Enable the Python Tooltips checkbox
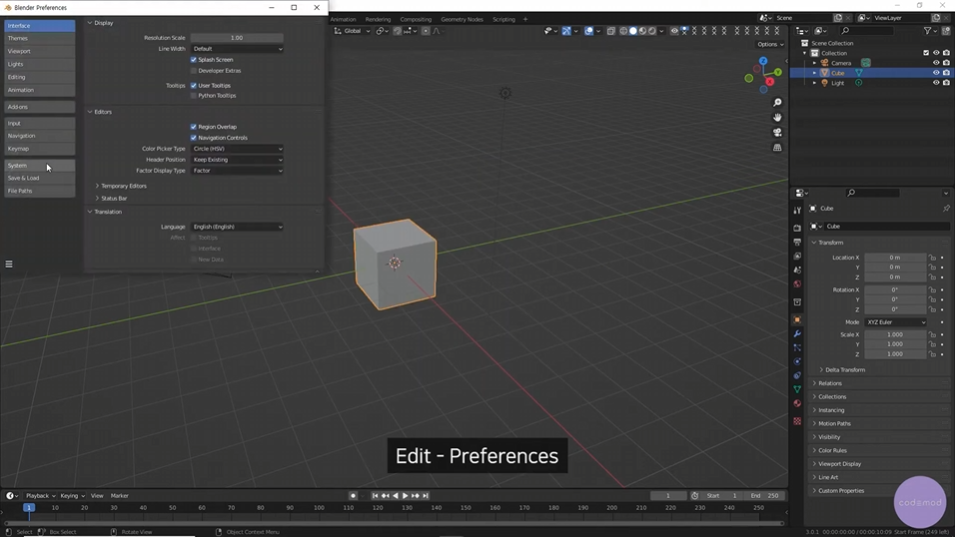Screen dimensions: 955x537 pyautogui.click(x=194, y=96)
